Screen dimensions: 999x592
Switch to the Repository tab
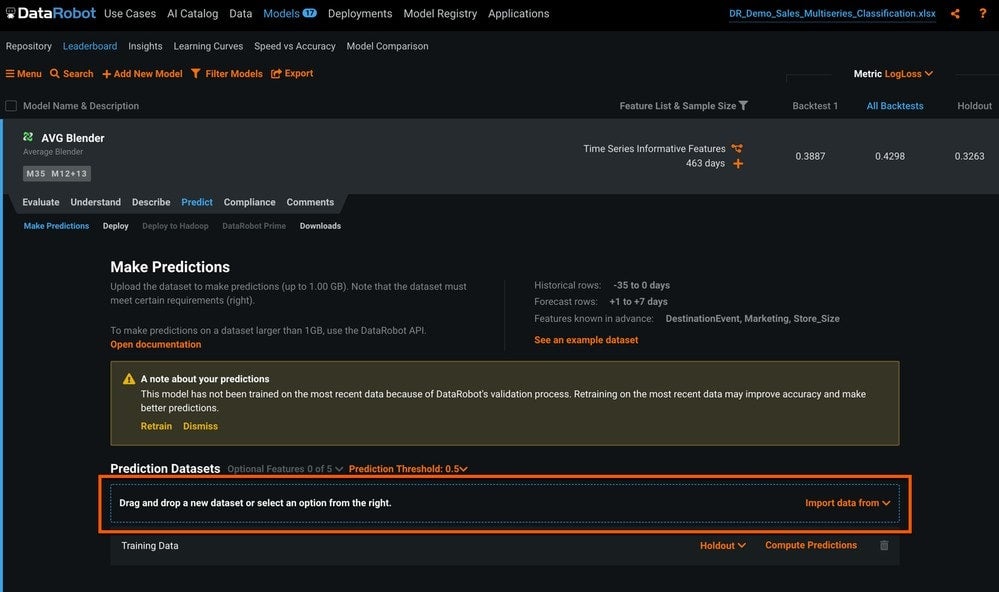29,46
